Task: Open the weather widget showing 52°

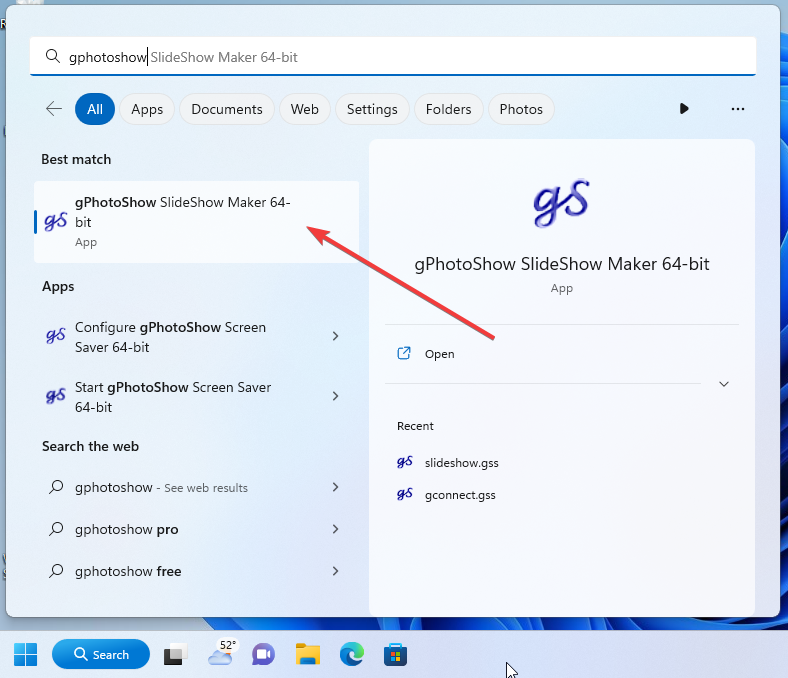Action: [223, 653]
